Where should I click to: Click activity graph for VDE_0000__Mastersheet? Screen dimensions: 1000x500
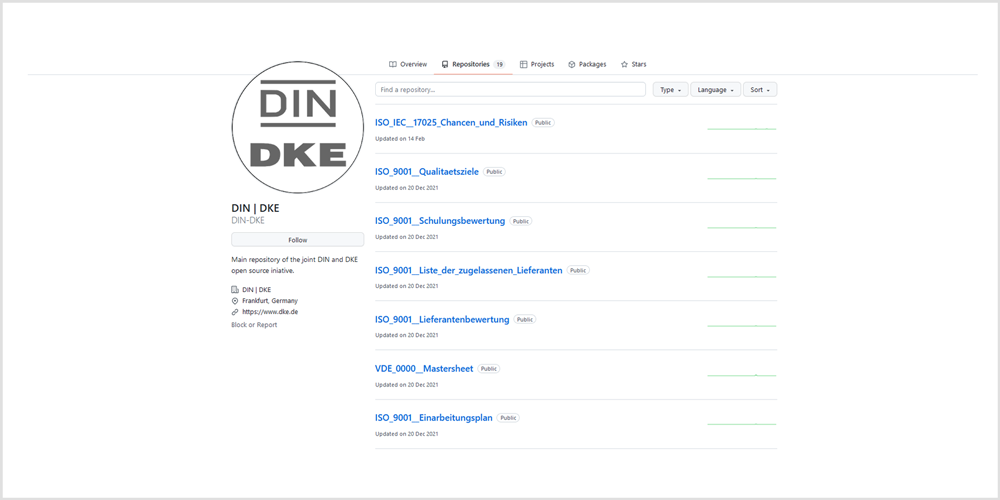tap(742, 375)
